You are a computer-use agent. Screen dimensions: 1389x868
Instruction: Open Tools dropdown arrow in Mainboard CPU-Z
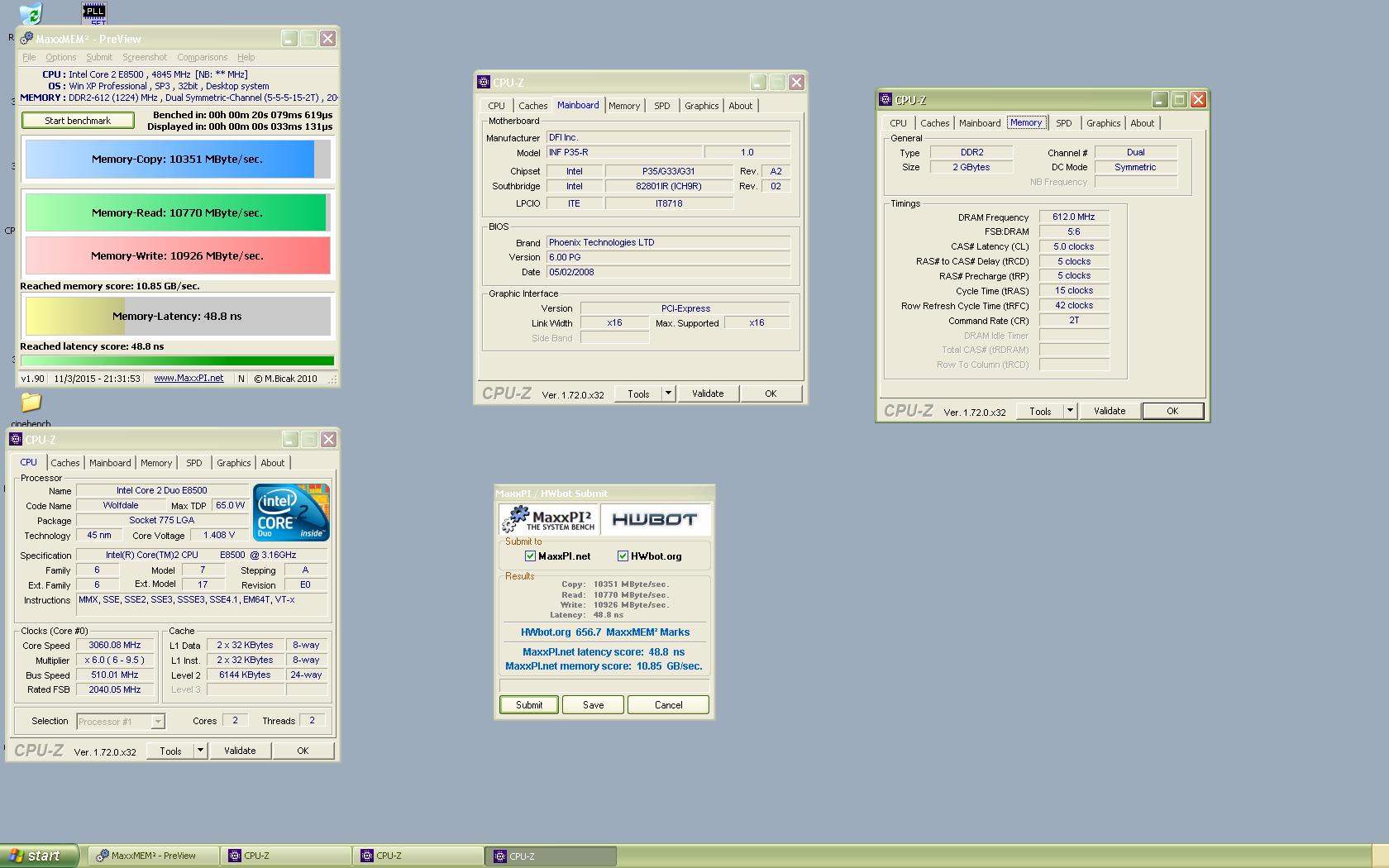[668, 393]
